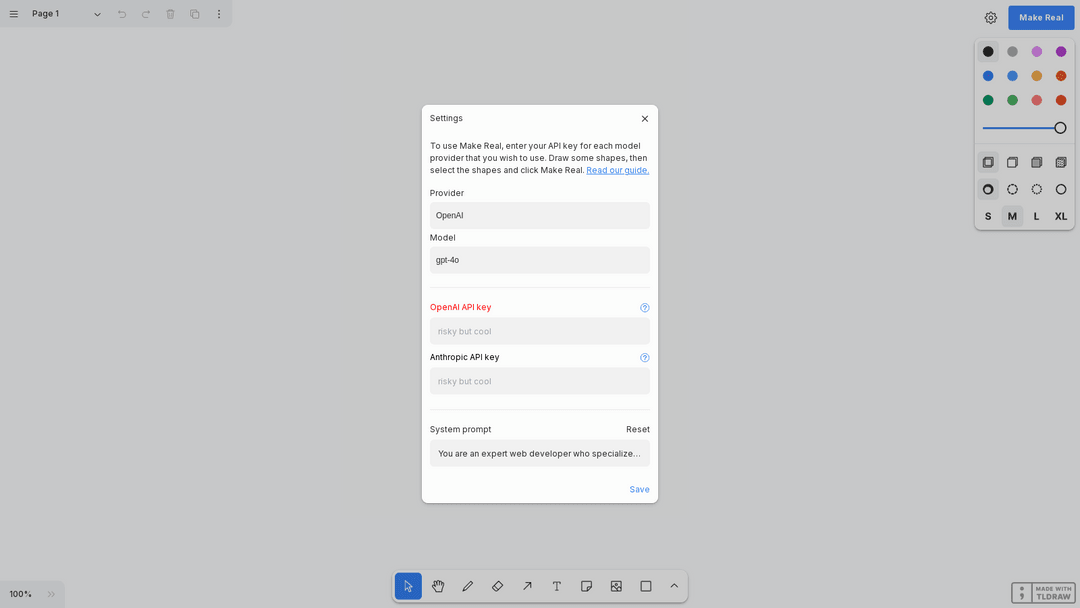
Task: Set stroke size to S
Action: pyautogui.click(x=988, y=216)
